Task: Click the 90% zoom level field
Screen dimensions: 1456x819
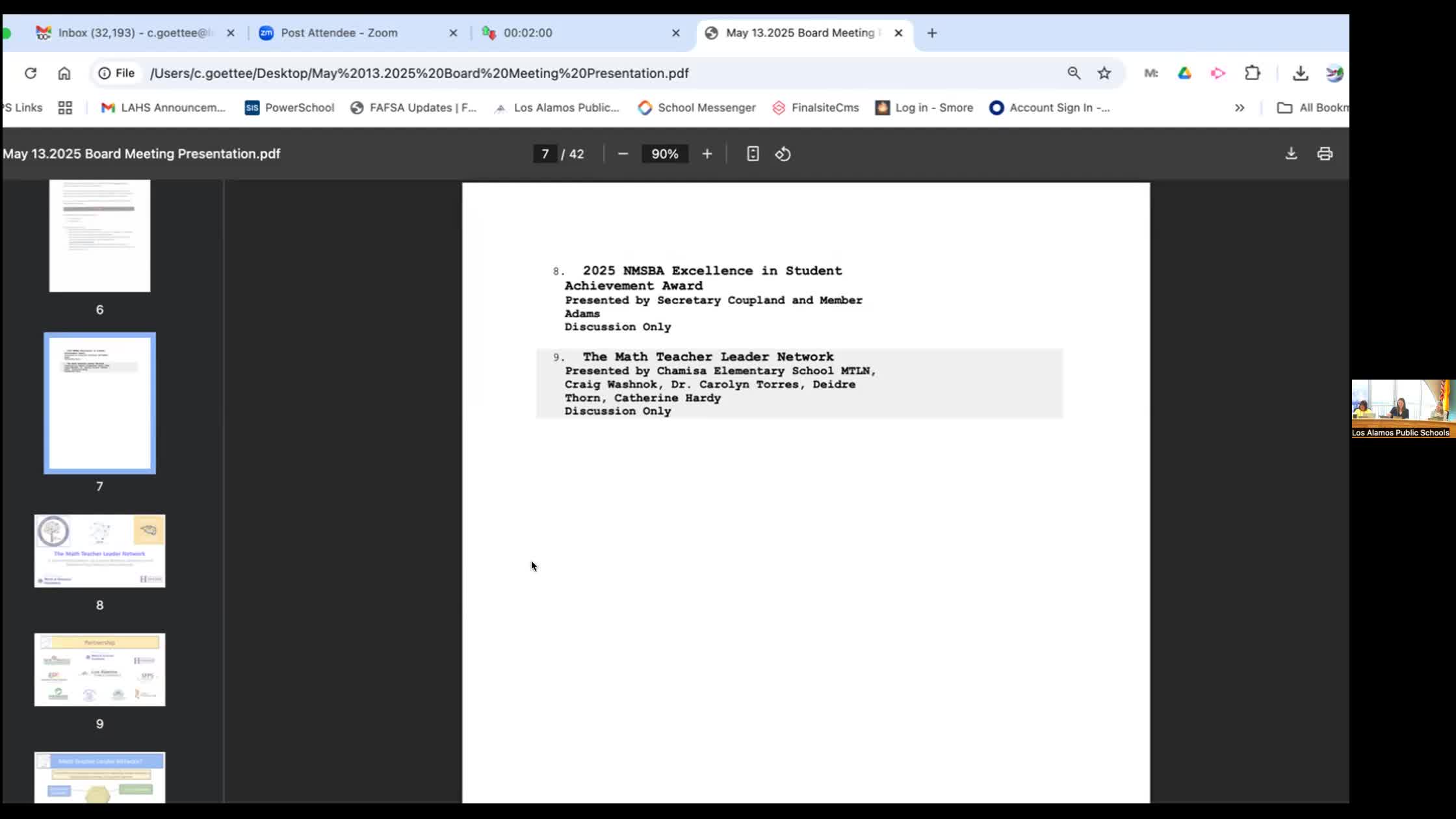Action: click(664, 154)
